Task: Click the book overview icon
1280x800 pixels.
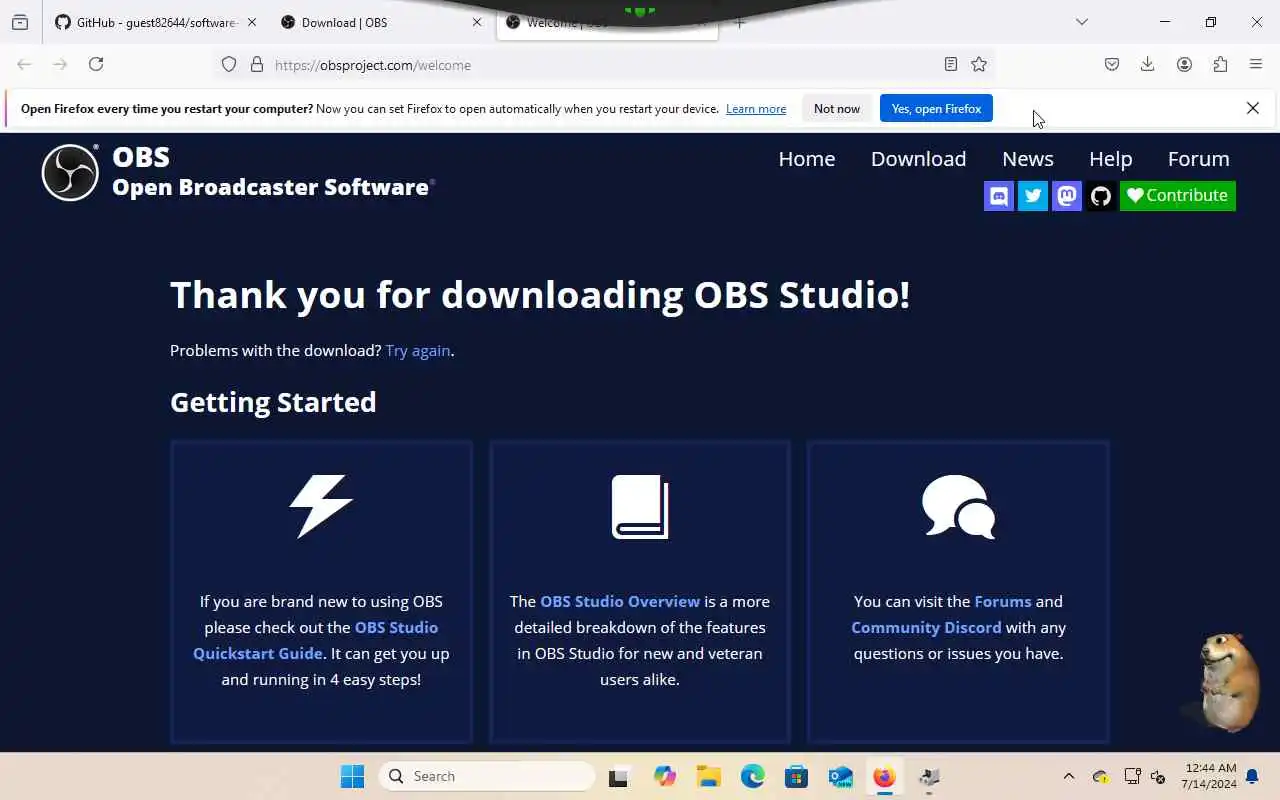Action: pos(640,506)
